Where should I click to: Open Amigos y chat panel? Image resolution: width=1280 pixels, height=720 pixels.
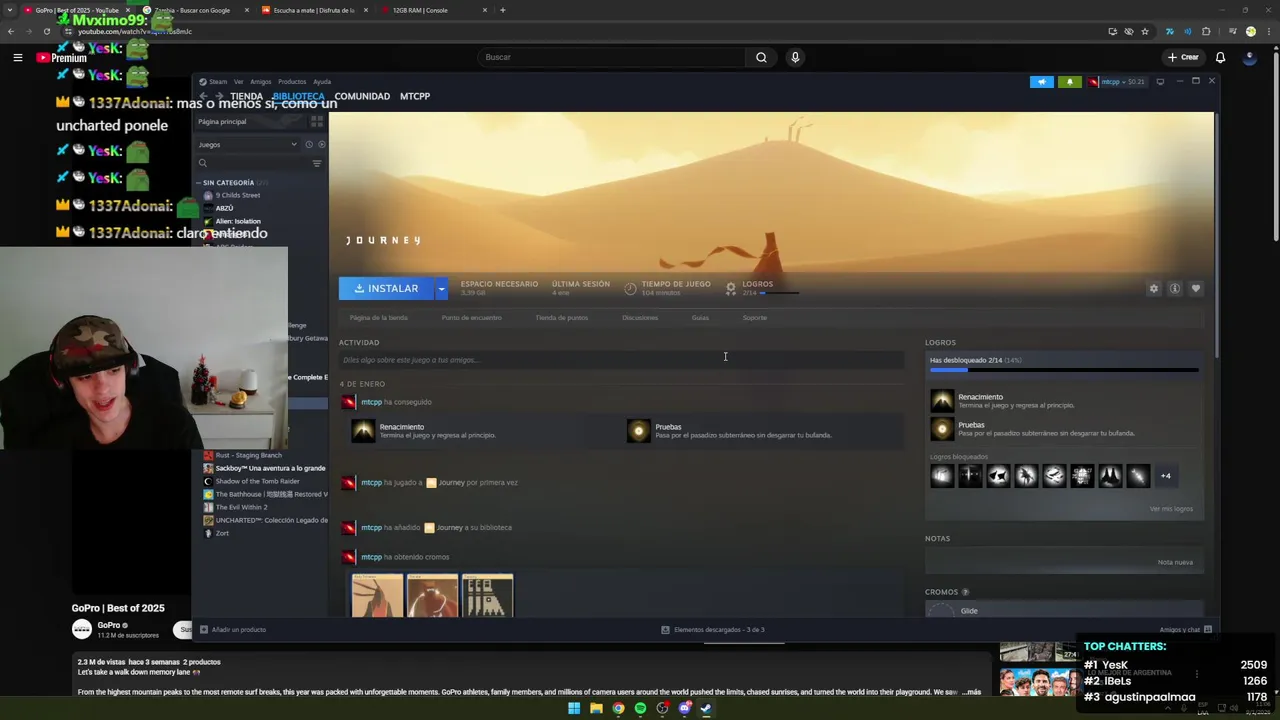[x=1186, y=630]
